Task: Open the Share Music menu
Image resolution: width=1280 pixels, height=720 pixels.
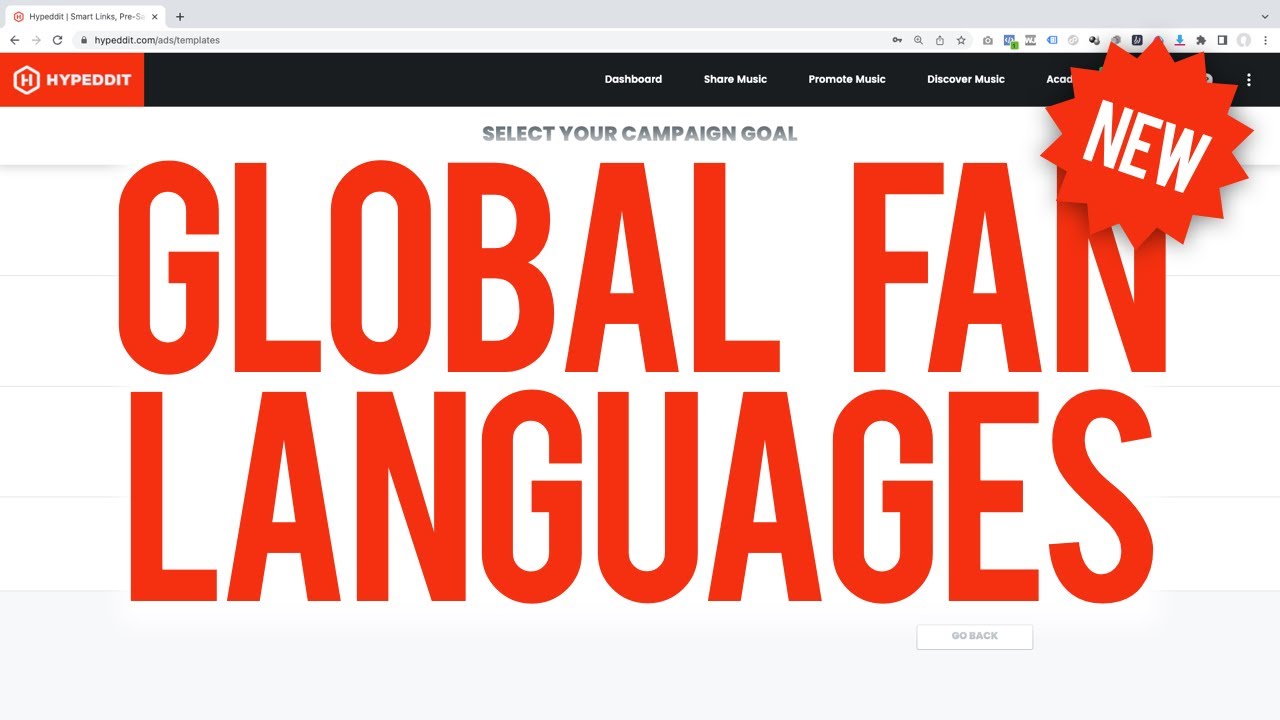Action: point(735,79)
